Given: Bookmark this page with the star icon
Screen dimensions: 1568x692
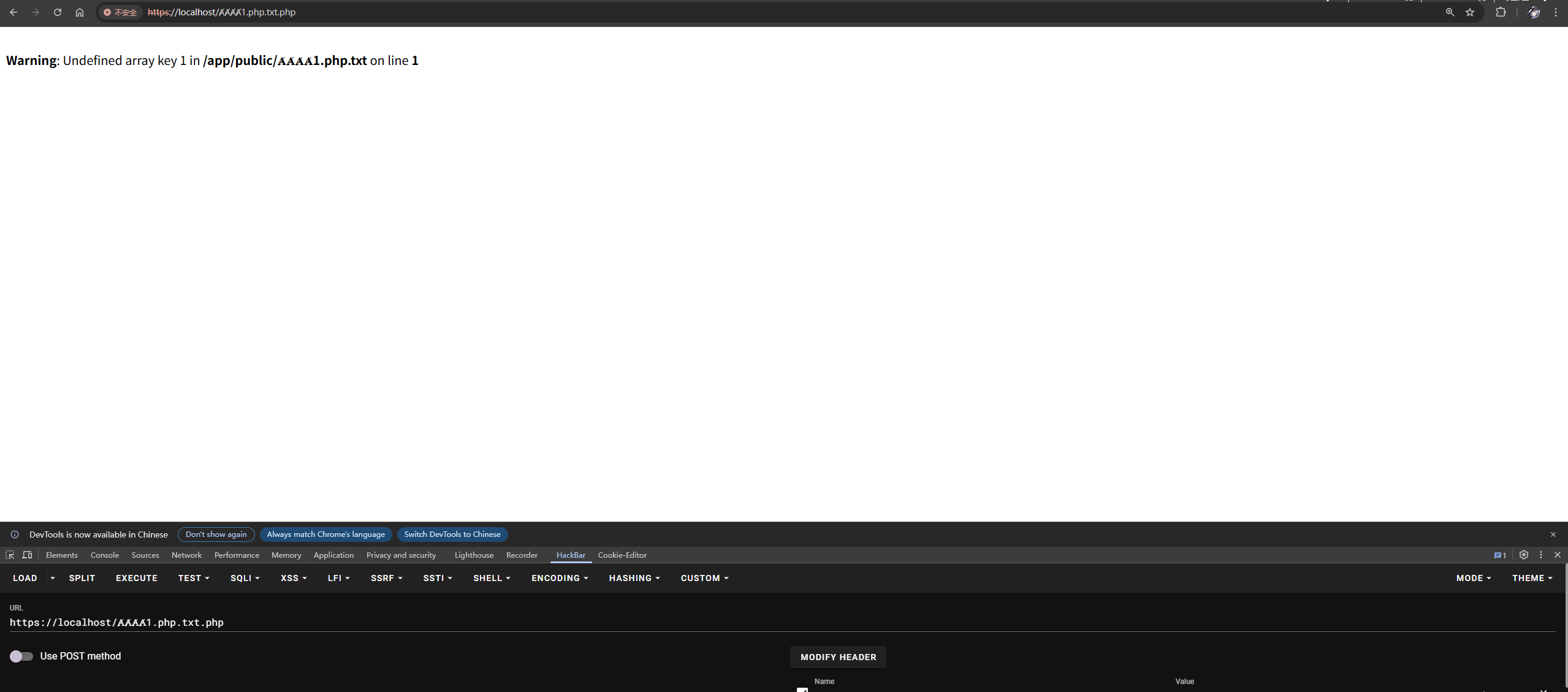Looking at the screenshot, I should pyautogui.click(x=1470, y=12).
